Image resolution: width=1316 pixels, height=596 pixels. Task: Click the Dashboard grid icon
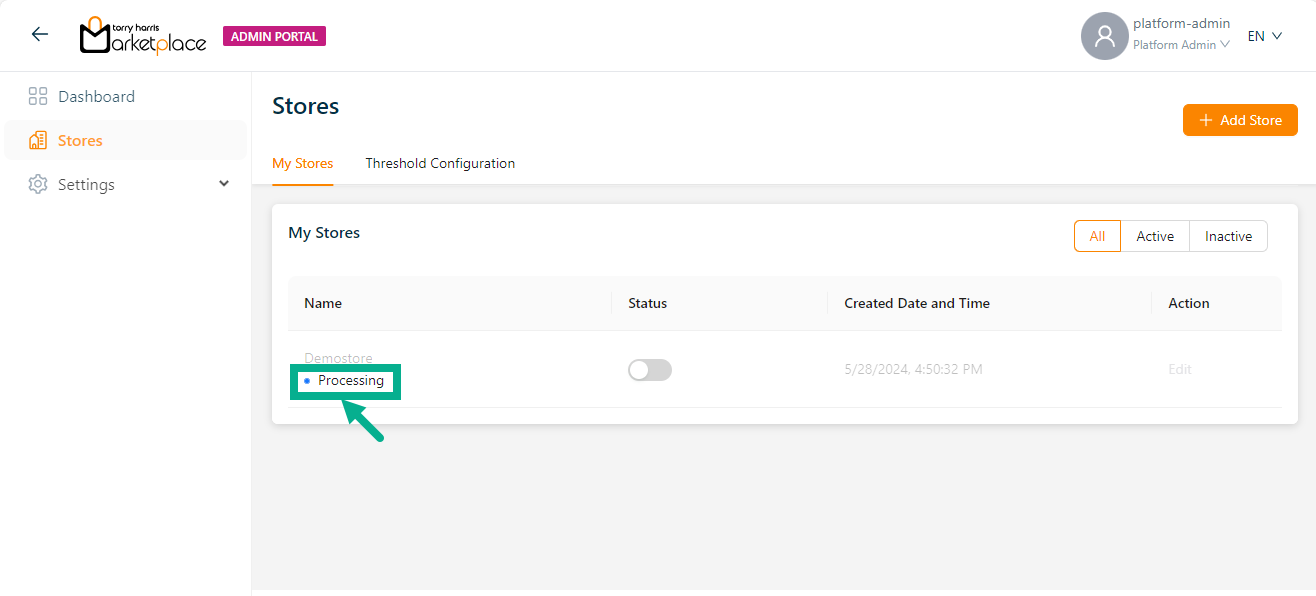38,97
